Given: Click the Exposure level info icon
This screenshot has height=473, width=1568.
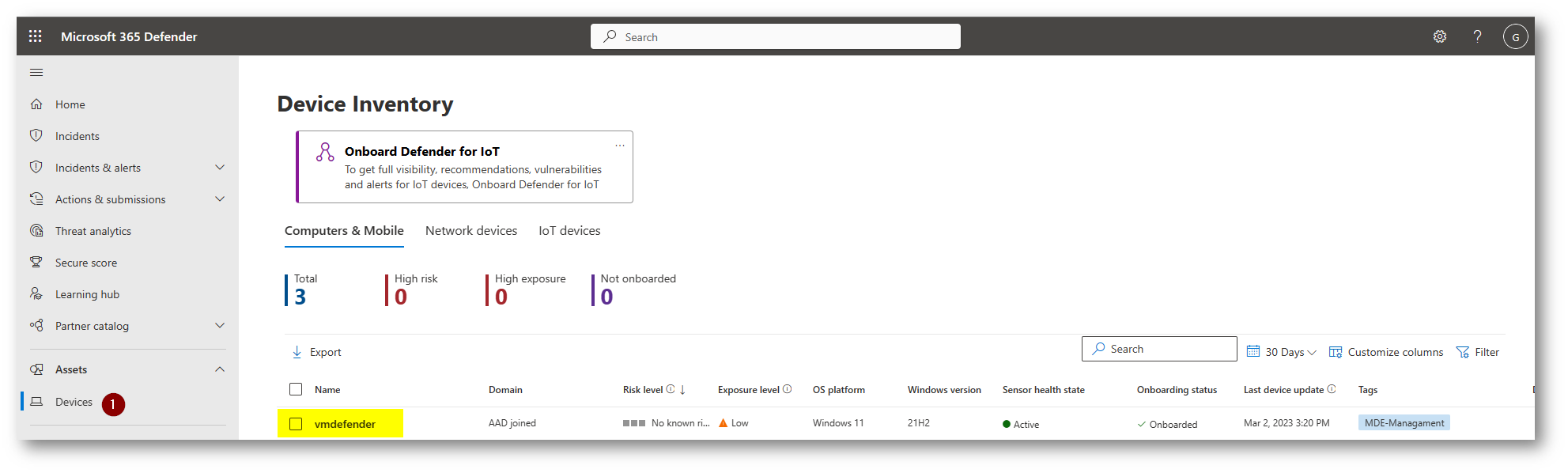Looking at the screenshot, I should 787,389.
